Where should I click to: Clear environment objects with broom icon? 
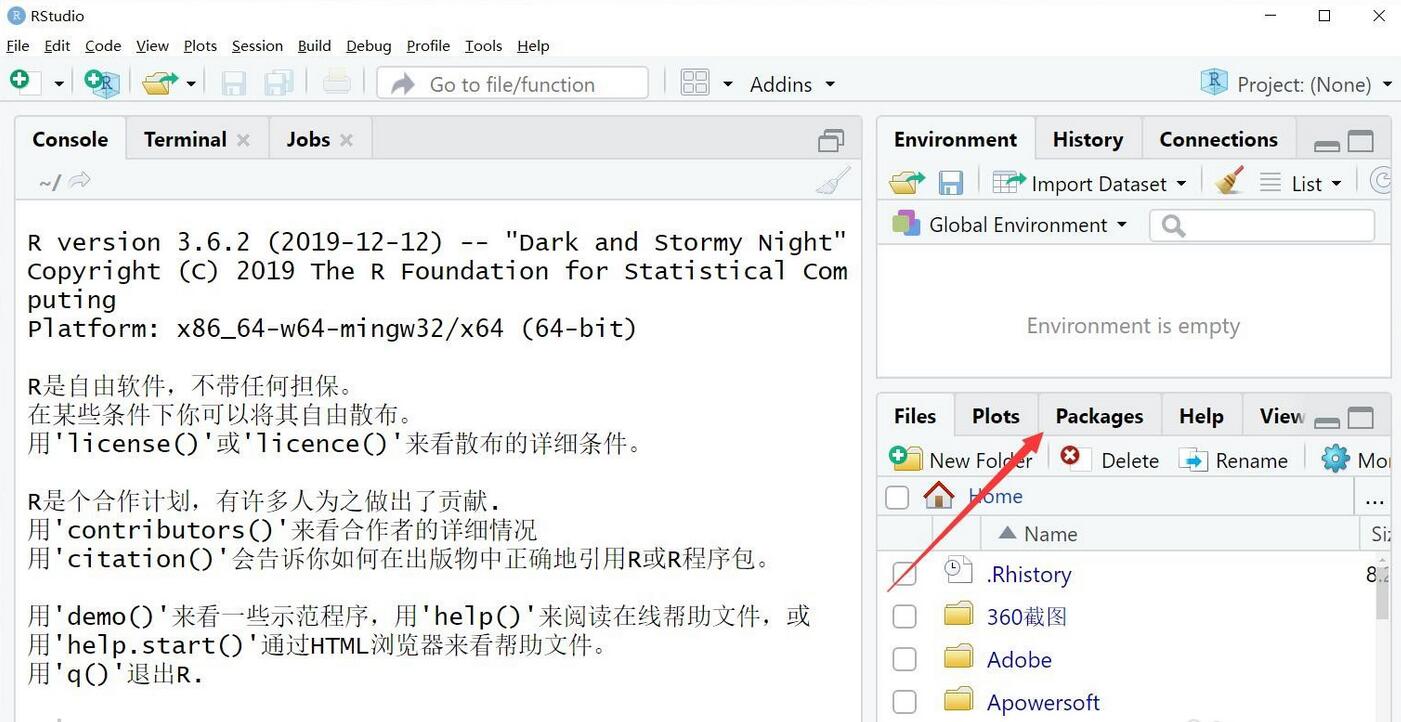click(x=1229, y=182)
